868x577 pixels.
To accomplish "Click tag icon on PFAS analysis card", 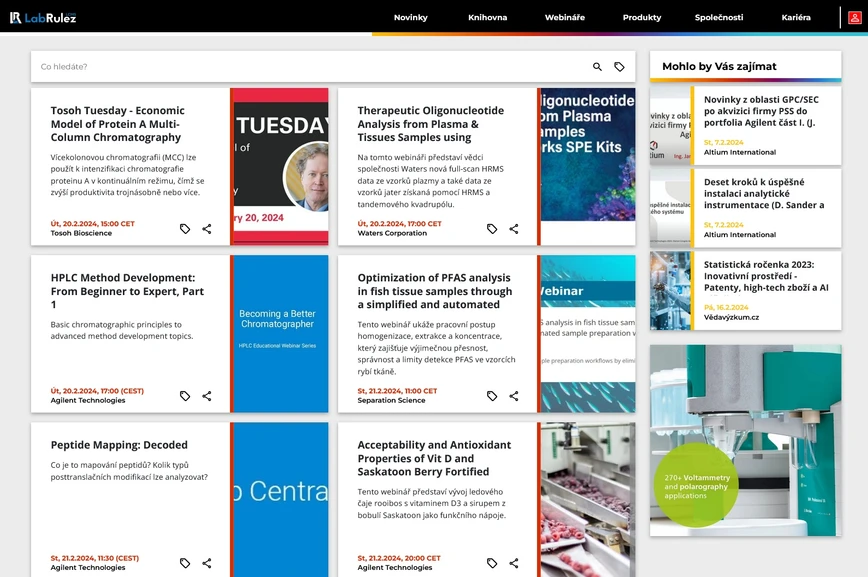I will [492, 396].
